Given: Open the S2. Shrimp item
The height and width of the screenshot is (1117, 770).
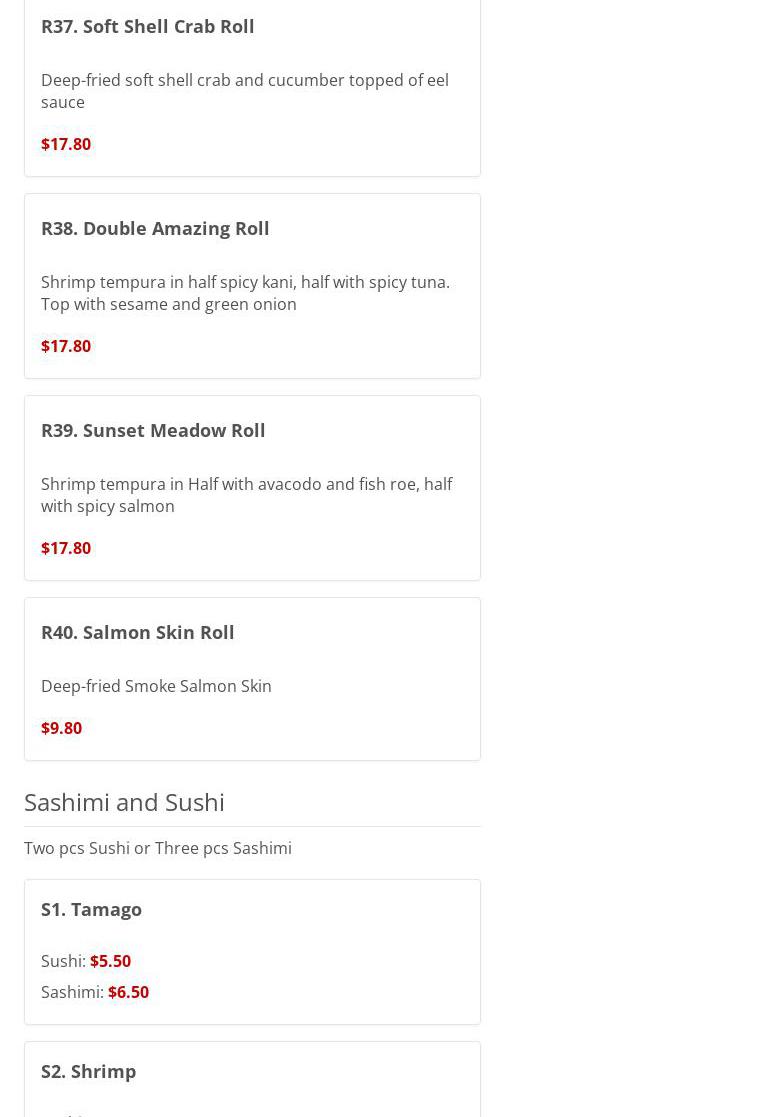Looking at the screenshot, I should click(x=88, y=1071).
